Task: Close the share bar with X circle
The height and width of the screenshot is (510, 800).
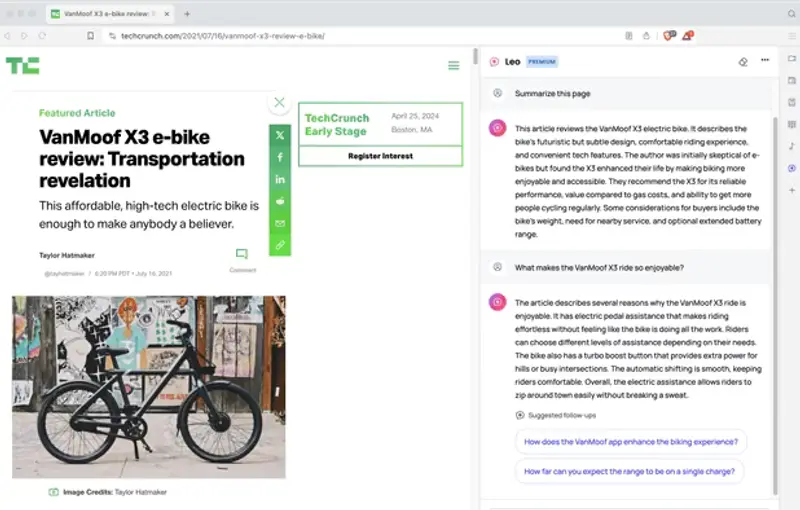Action: coord(279,103)
